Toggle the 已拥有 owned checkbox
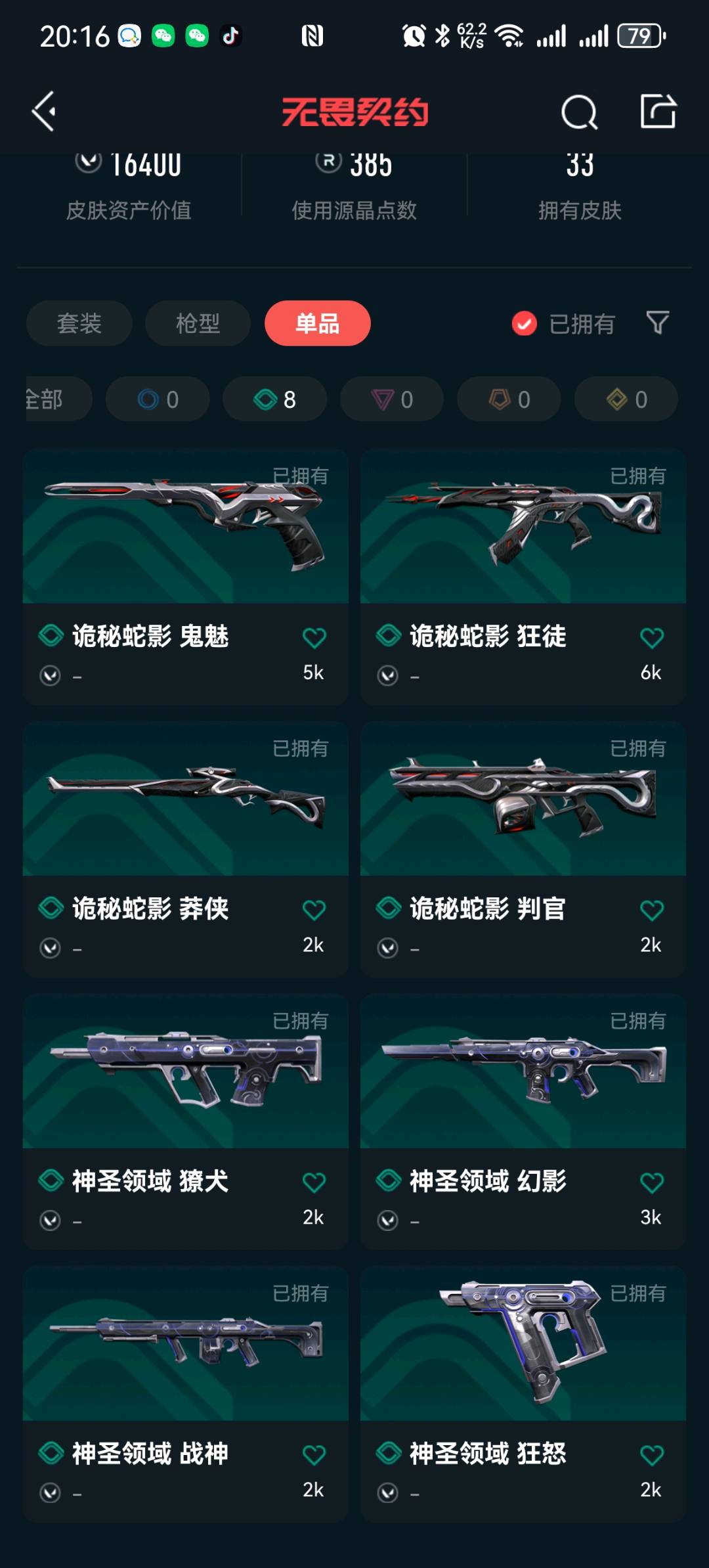The height and width of the screenshot is (1568, 709). click(x=524, y=323)
